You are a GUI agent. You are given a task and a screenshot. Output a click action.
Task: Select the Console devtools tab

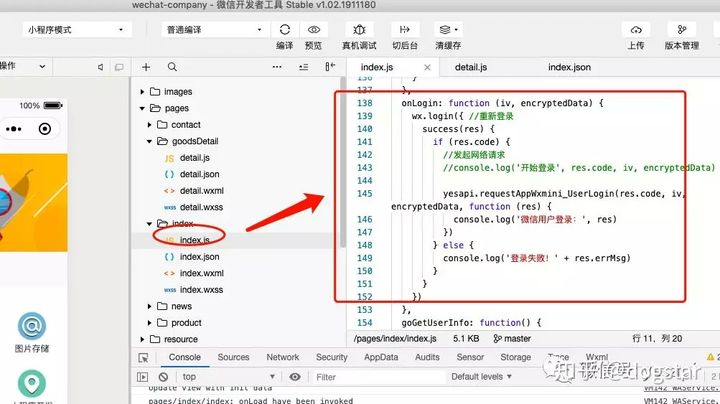[x=185, y=357]
